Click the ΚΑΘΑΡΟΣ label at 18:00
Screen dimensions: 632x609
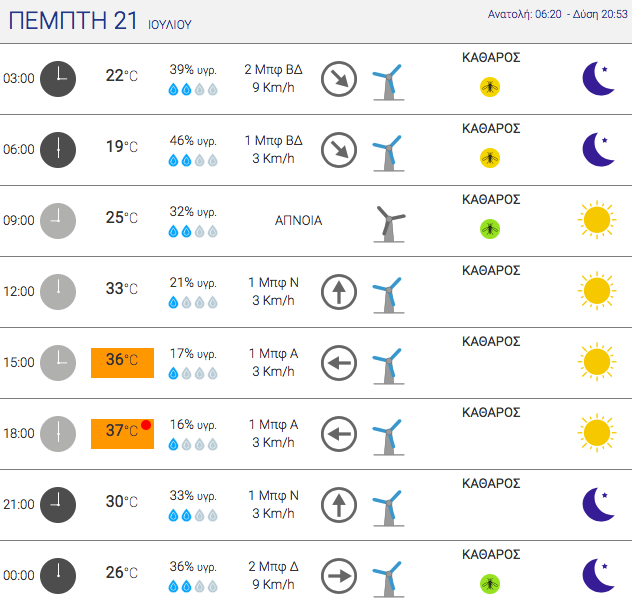[x=491, y=412]
